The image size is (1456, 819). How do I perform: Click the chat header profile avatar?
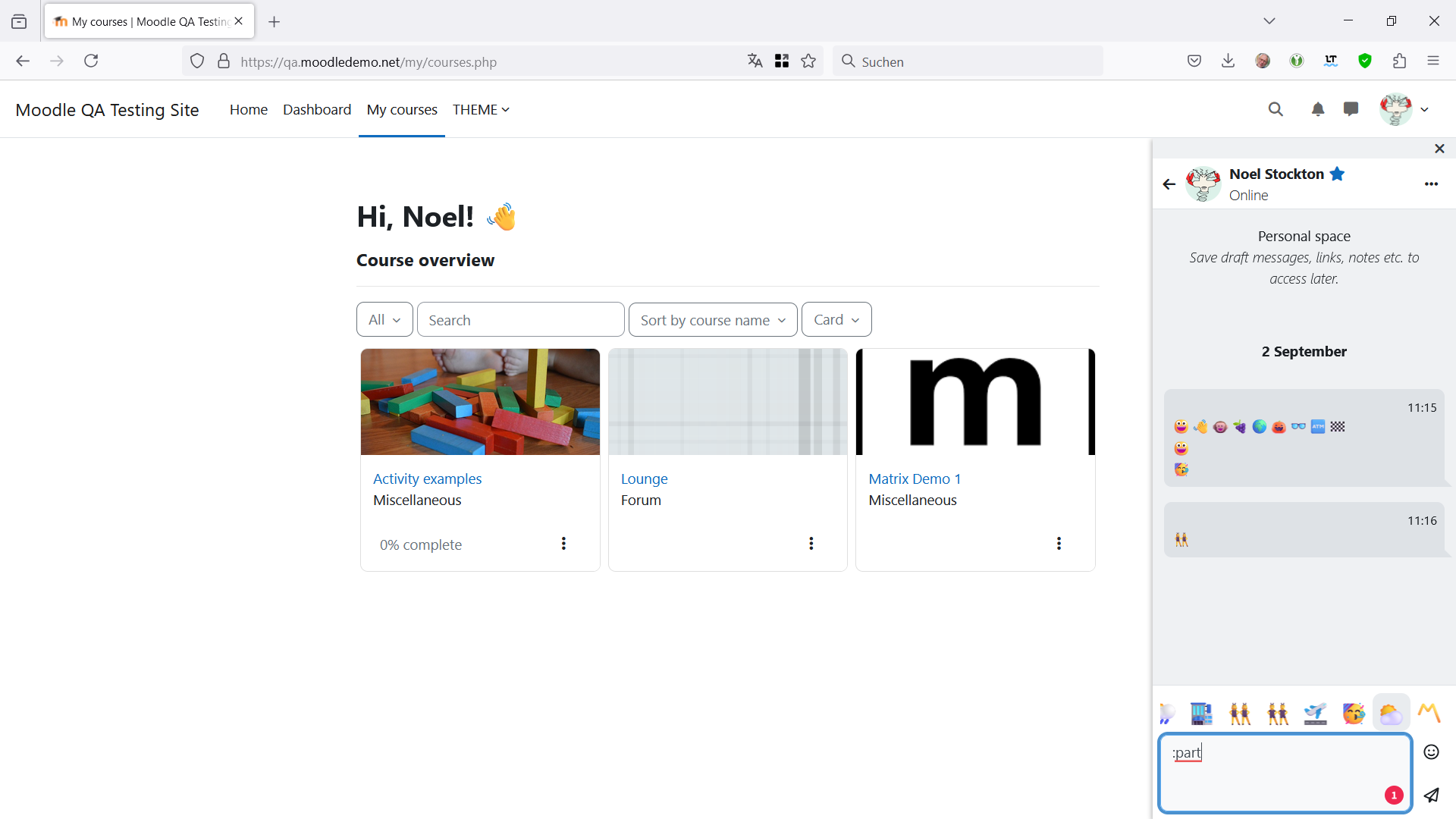[x=1203, y=184]
